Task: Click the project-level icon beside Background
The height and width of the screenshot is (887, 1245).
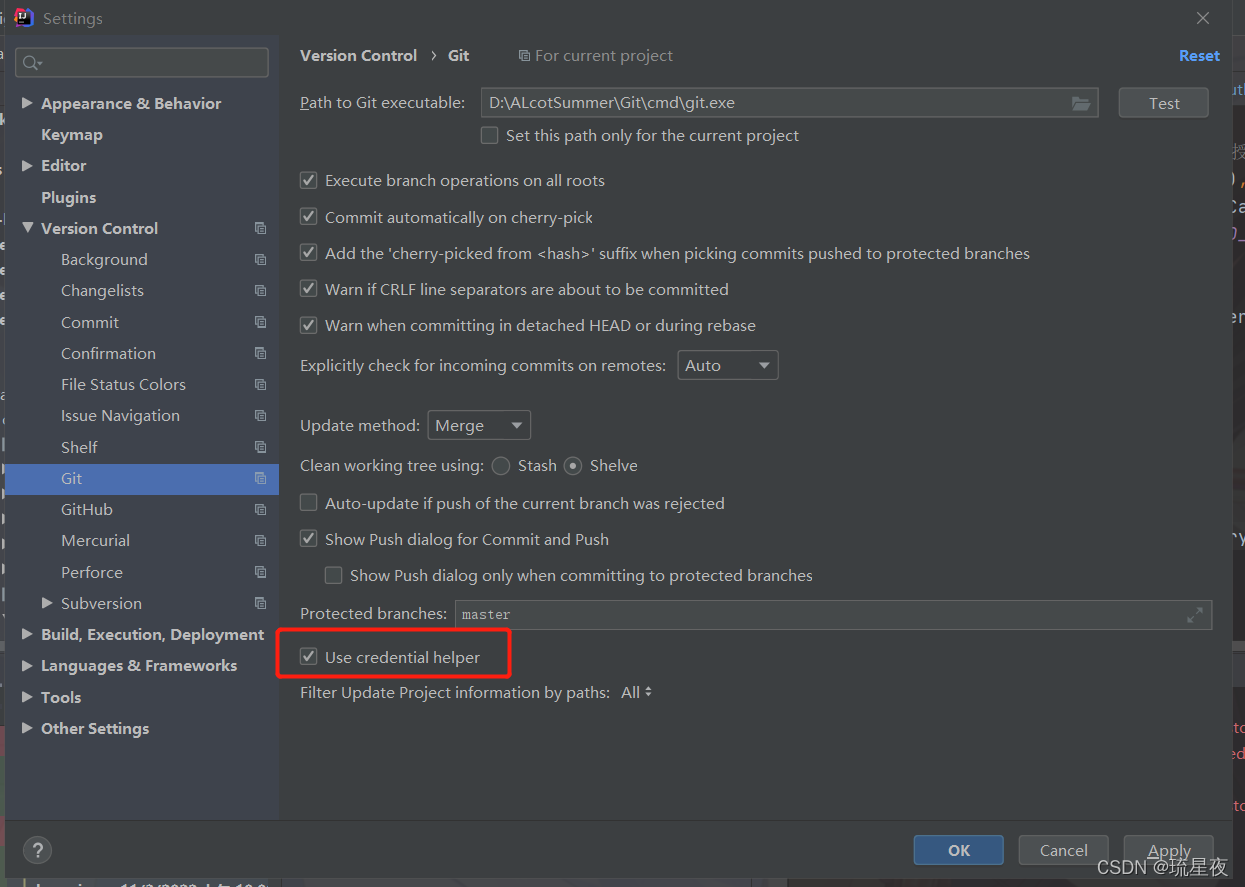Action: coord(260,260)
